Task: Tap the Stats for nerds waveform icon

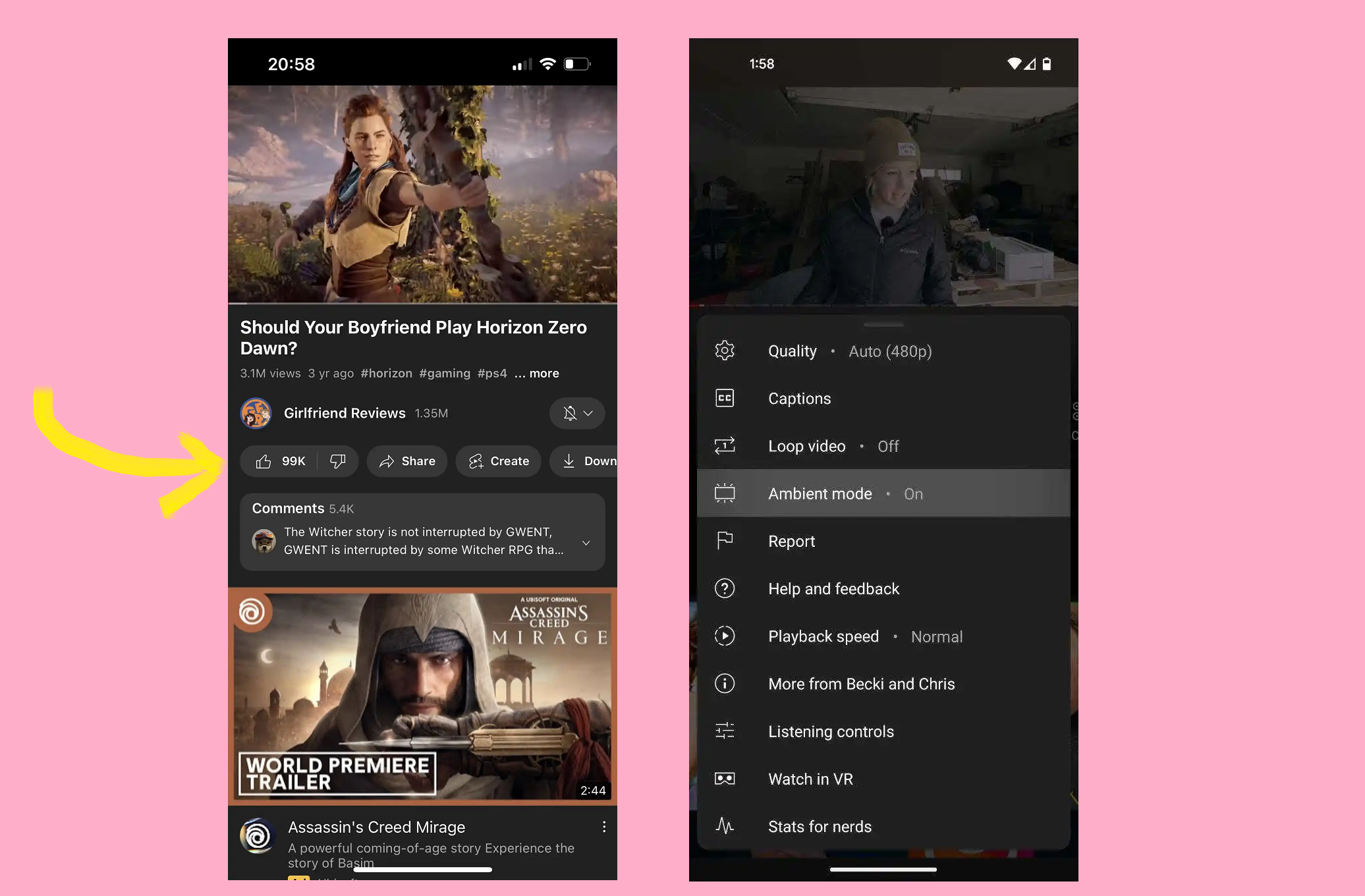Action: pos(725,826)
